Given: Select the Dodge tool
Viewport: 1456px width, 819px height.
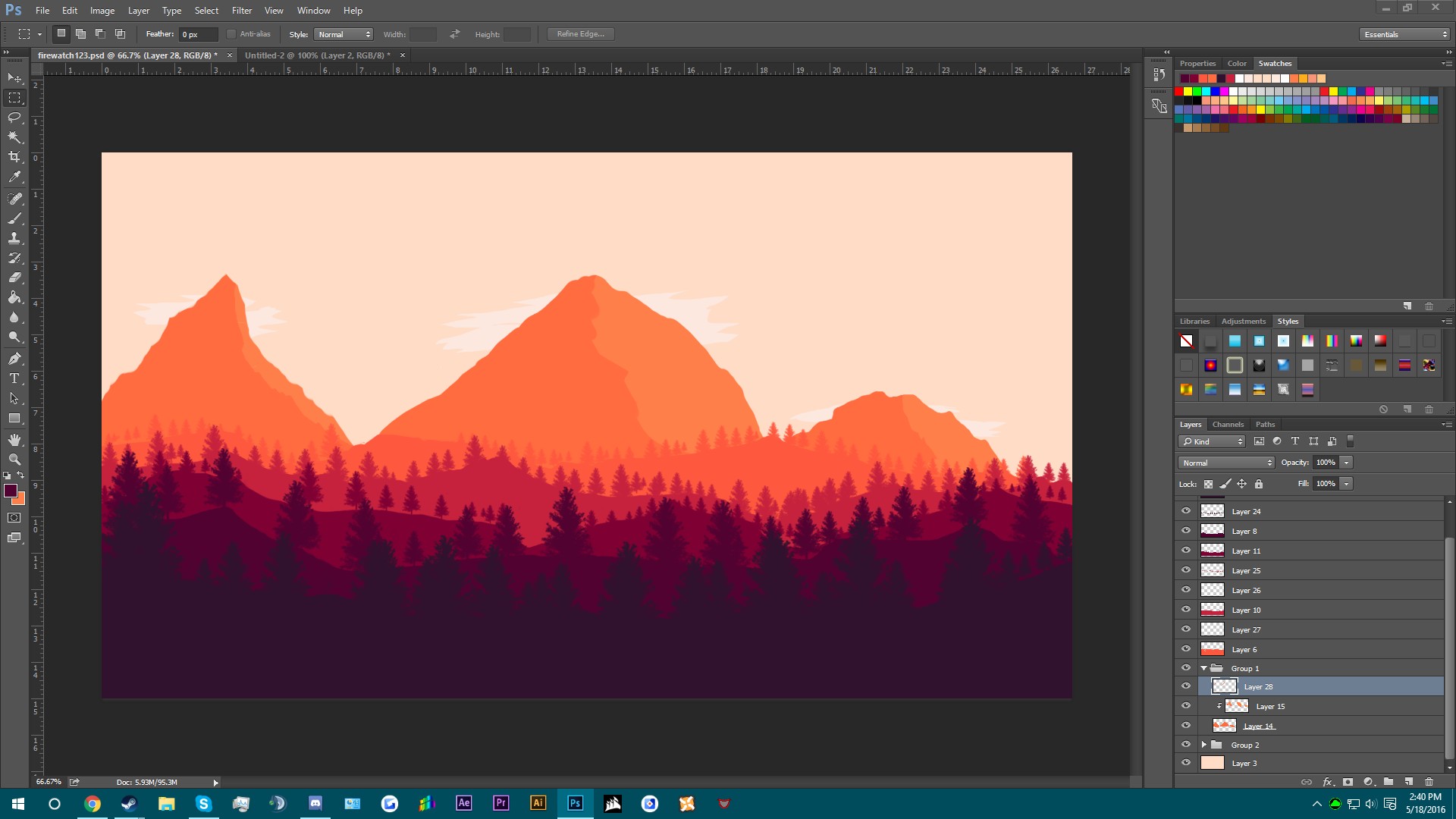Looking at the screenshot, I should [x=14, y=337].
